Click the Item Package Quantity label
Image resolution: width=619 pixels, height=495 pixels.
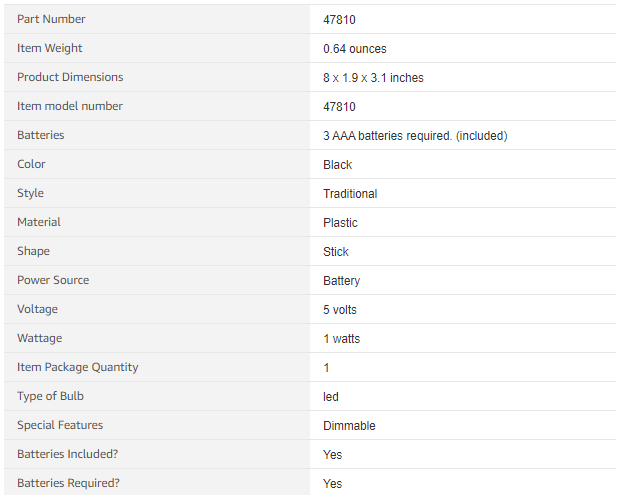click(78, 367)
